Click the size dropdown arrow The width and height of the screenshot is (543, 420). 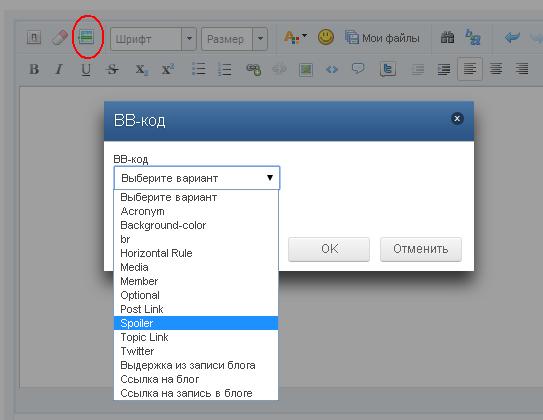[260, 39]
